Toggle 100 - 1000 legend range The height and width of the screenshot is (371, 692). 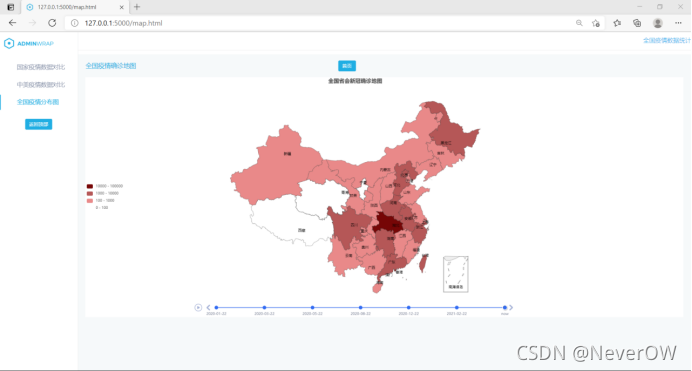pos(101,200)
